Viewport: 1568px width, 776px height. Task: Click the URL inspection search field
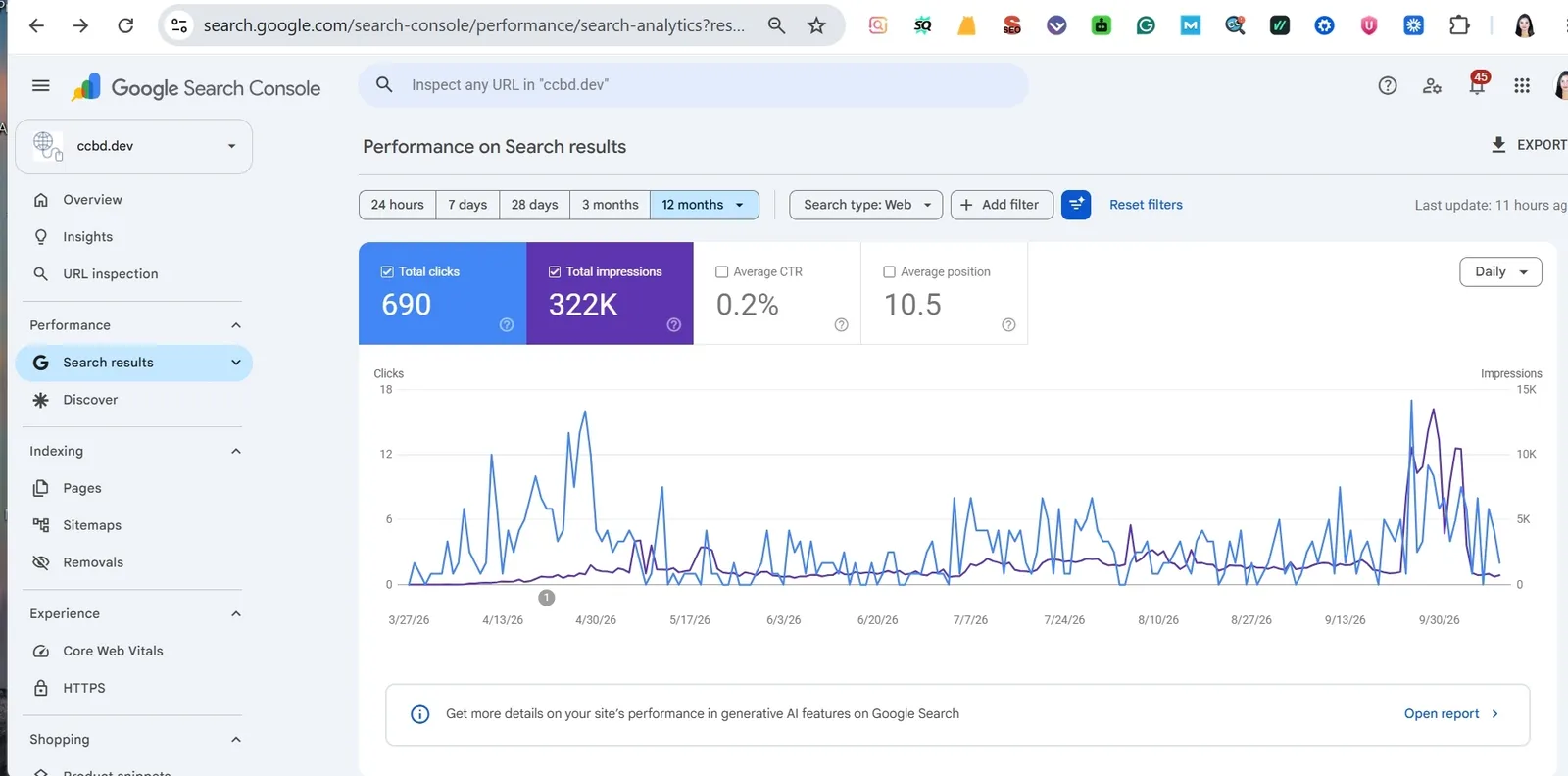693,85
